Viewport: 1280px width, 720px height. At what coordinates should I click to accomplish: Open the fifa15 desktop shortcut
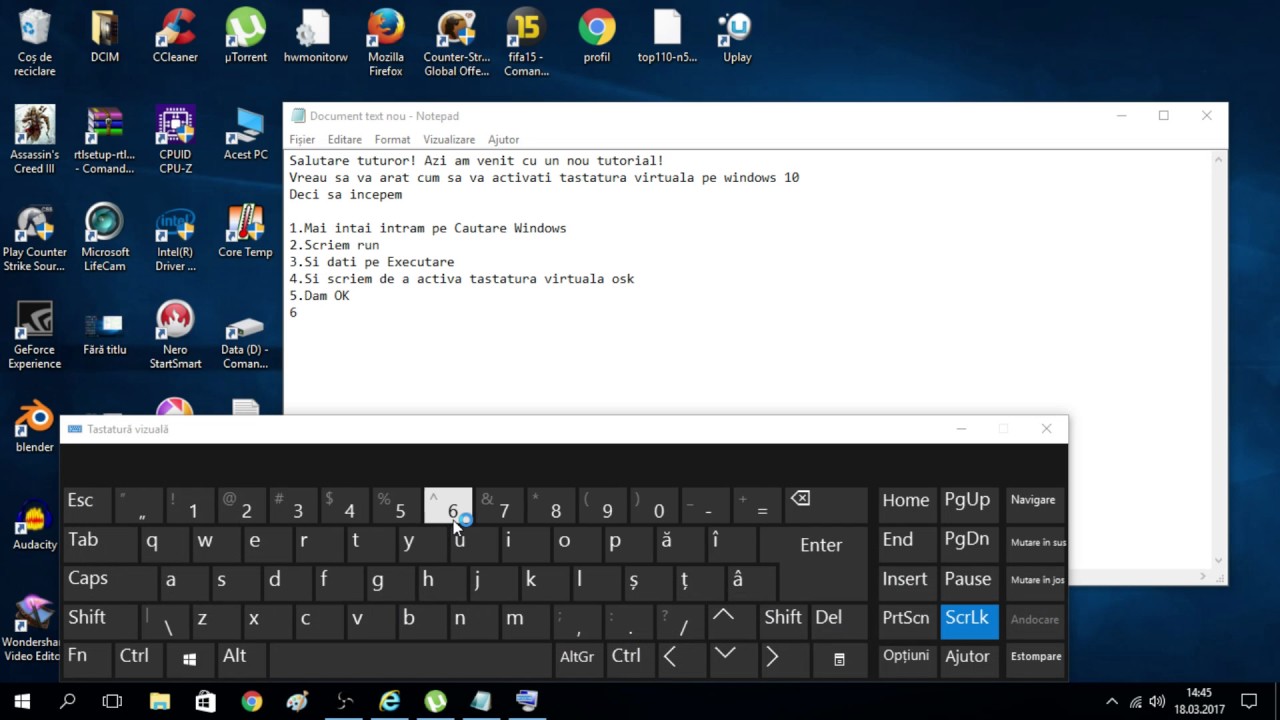coord(525,43)
